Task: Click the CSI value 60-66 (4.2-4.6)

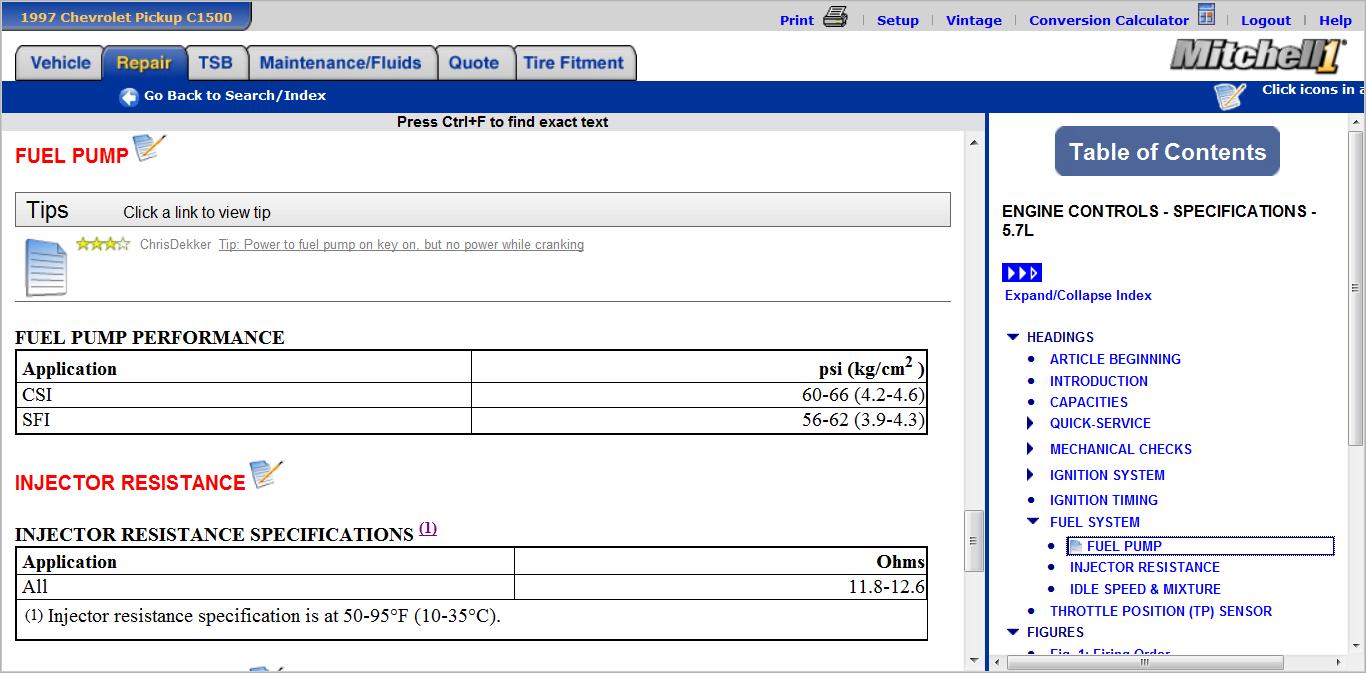Action: [863, 395]
